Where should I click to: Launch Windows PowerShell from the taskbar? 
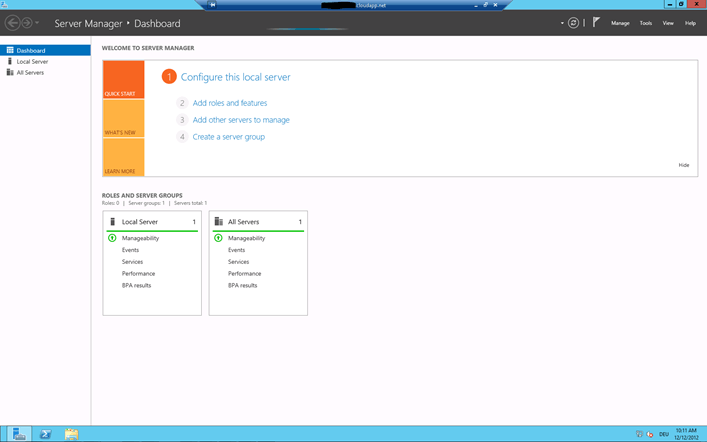pos(46,434)
